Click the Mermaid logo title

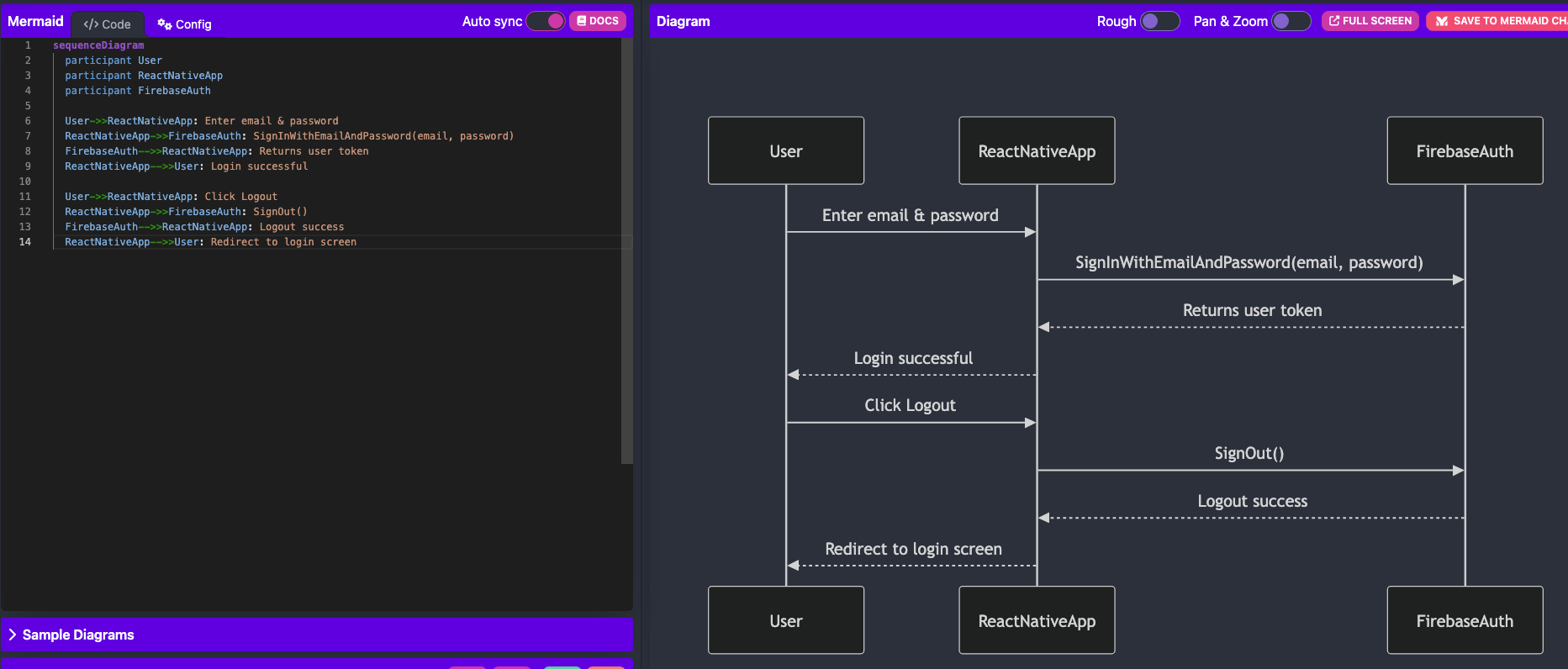tap(35, 21)
